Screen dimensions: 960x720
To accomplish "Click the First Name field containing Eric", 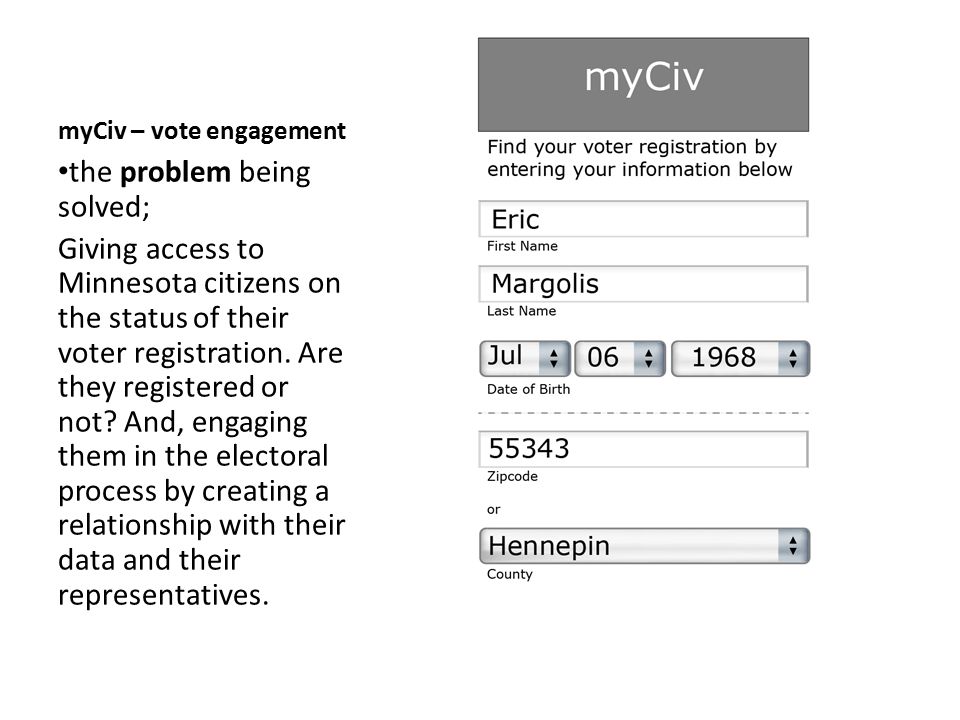I will coord(643,219).
